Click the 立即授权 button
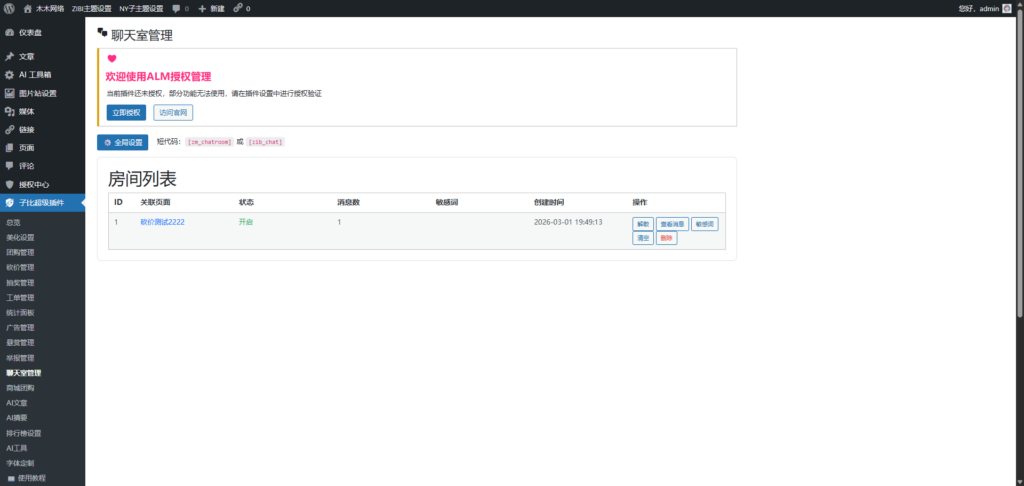Image resolution: width=1024 pixels, height=486 pixels. pos(126,112)
